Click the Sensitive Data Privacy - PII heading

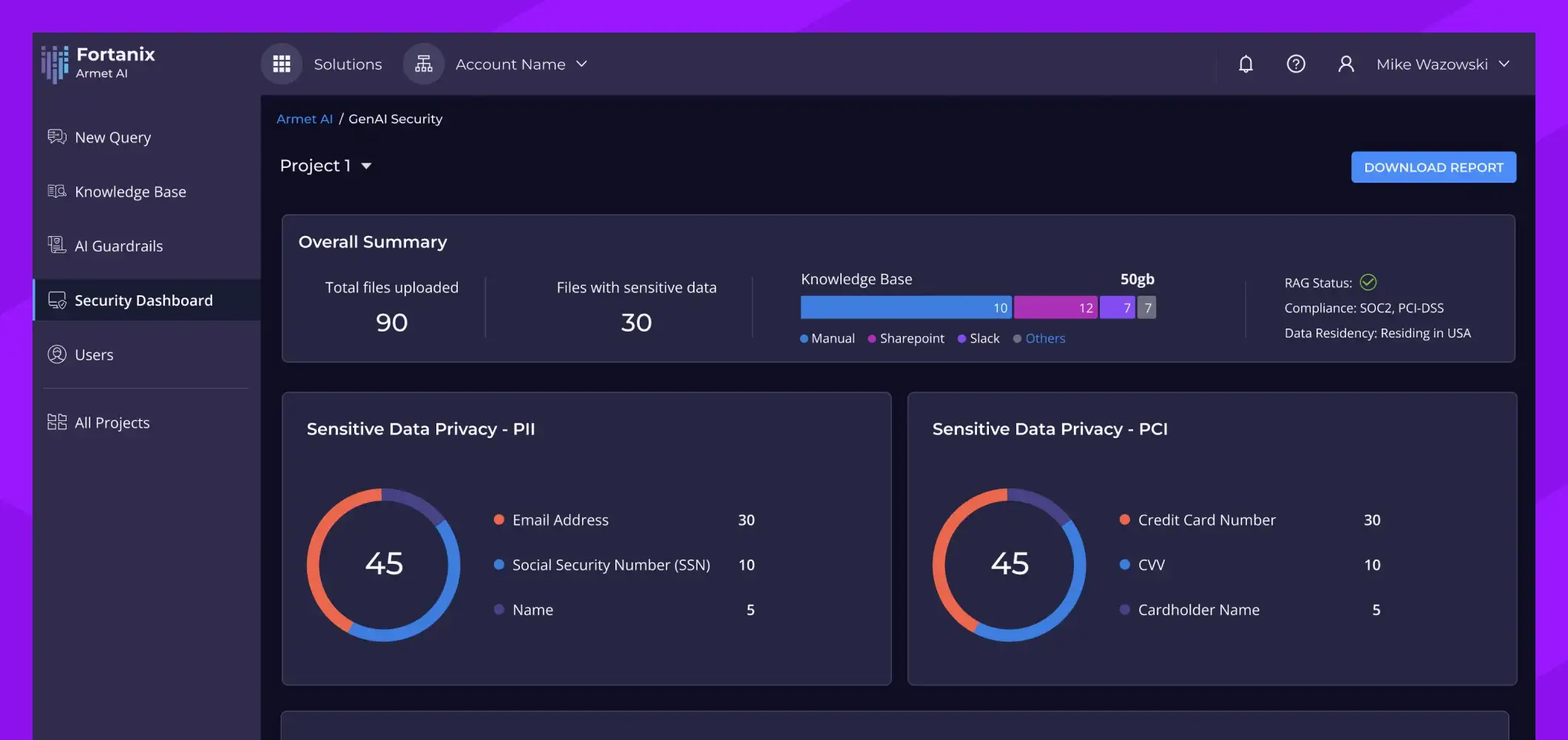(x=421, y=429)
